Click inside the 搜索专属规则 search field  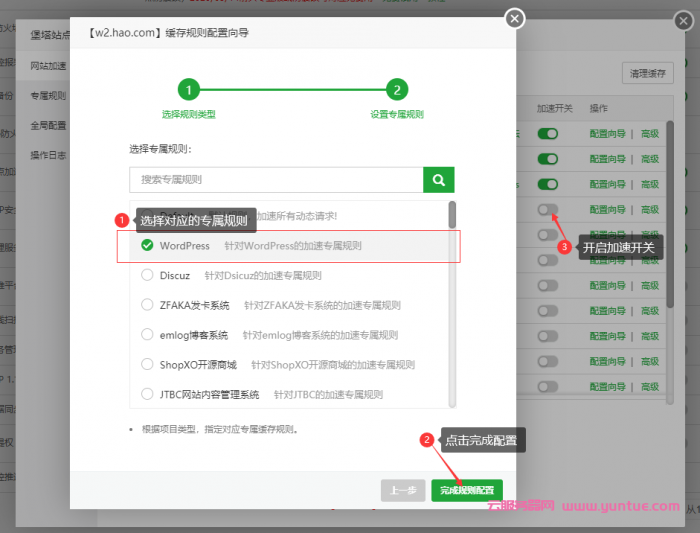(x=275, y=179)
